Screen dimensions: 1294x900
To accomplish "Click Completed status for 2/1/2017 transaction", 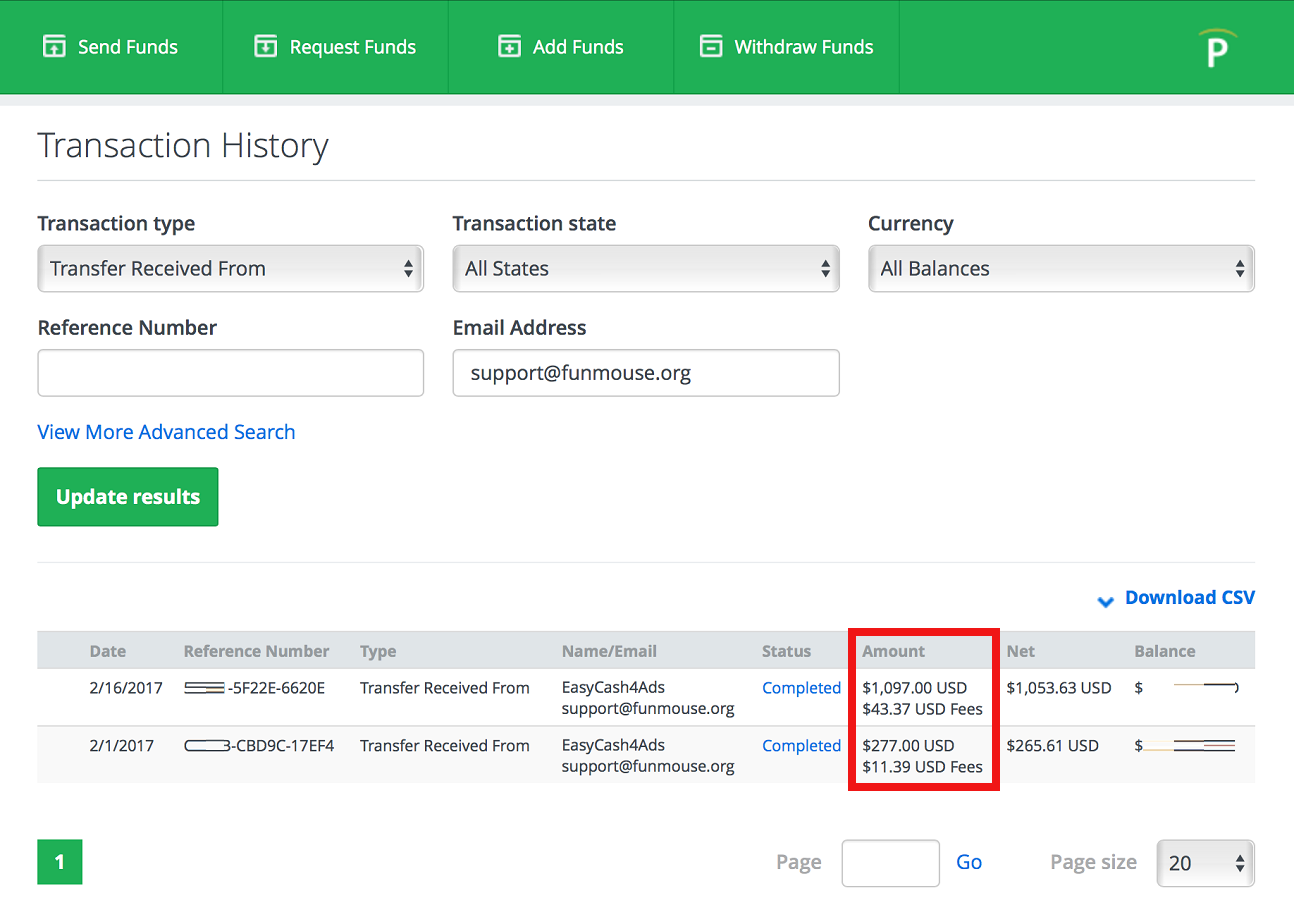I will 801,746.
